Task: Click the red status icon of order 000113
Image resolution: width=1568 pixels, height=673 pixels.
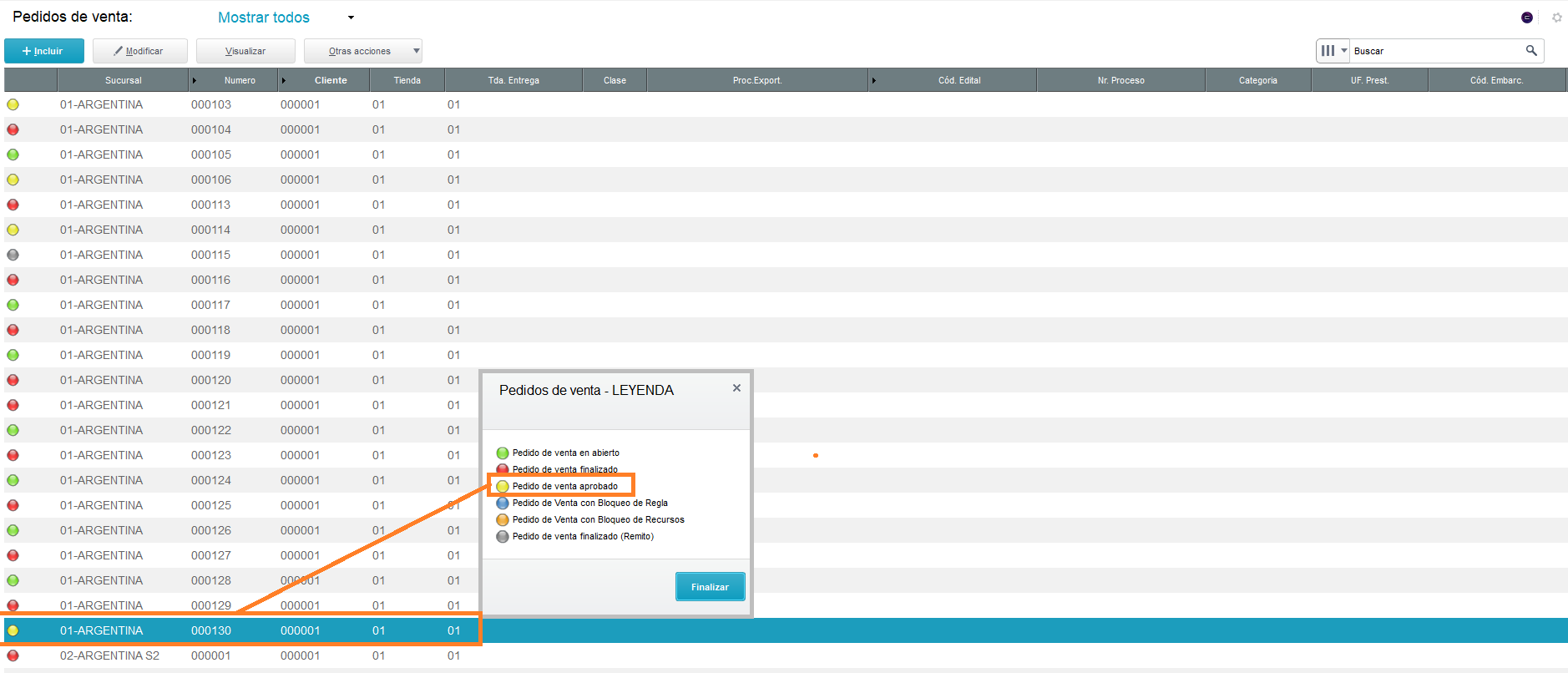Action: [x=13, y=205]
